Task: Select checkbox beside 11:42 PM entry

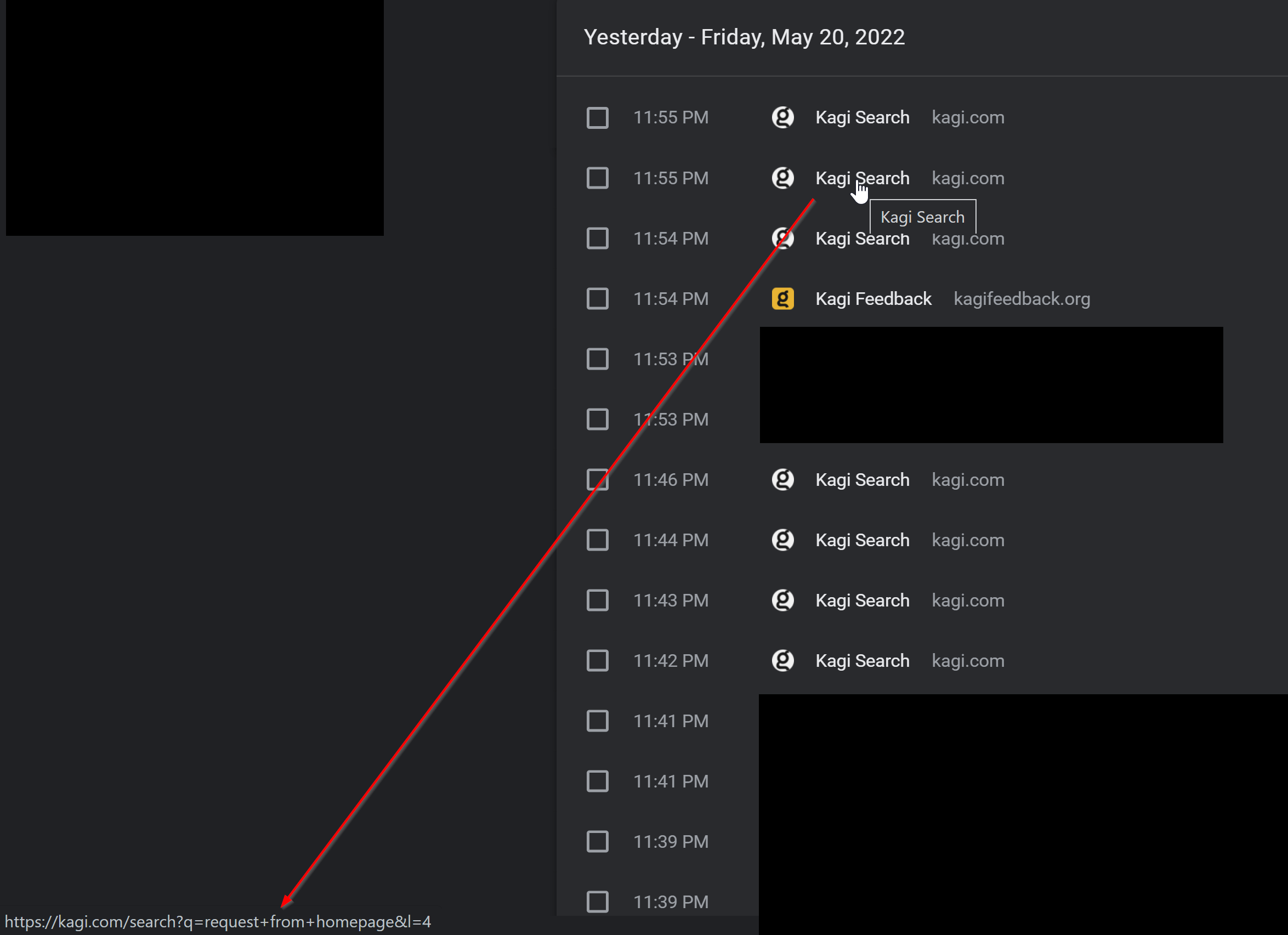Action: tap(598, 660)
